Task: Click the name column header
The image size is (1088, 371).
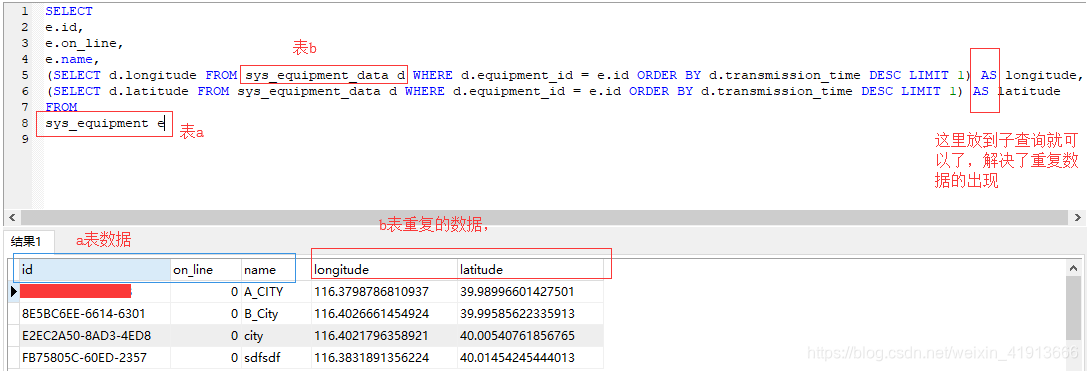Action: pos(275,270)
